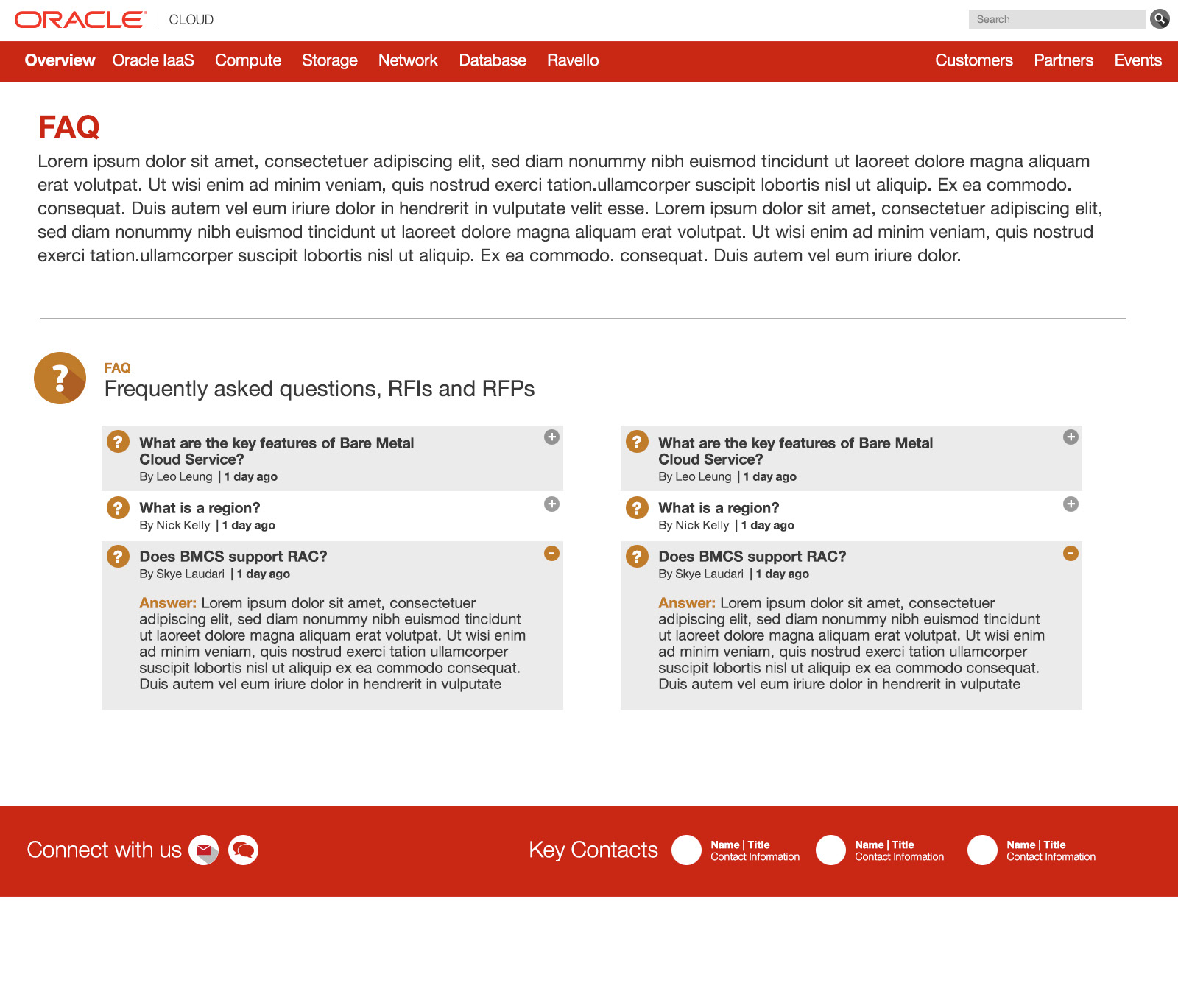1178x1008 pixels.
Task: Click the first Key Contacts avatar circle
Action: [x=686, y=850]
